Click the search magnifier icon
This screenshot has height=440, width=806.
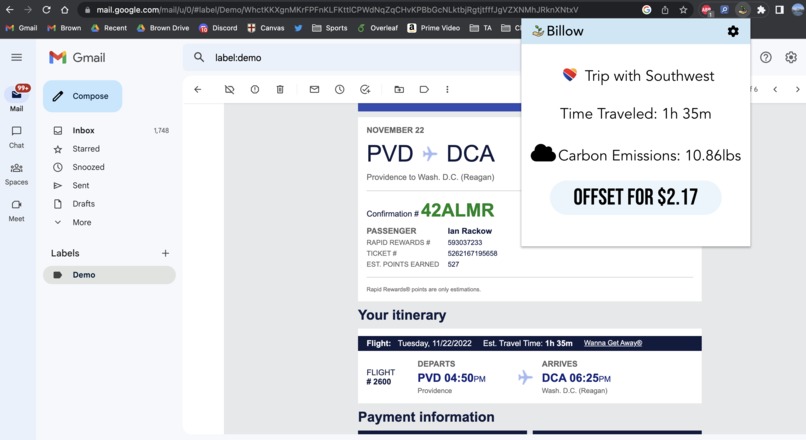(x=199, y=58)
